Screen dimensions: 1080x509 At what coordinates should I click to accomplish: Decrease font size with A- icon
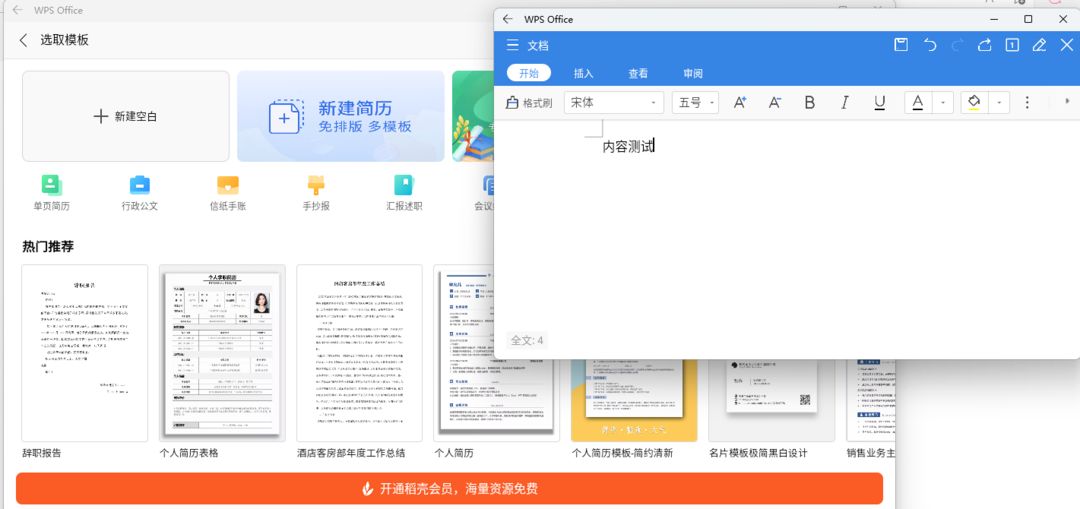click(774, 103)
